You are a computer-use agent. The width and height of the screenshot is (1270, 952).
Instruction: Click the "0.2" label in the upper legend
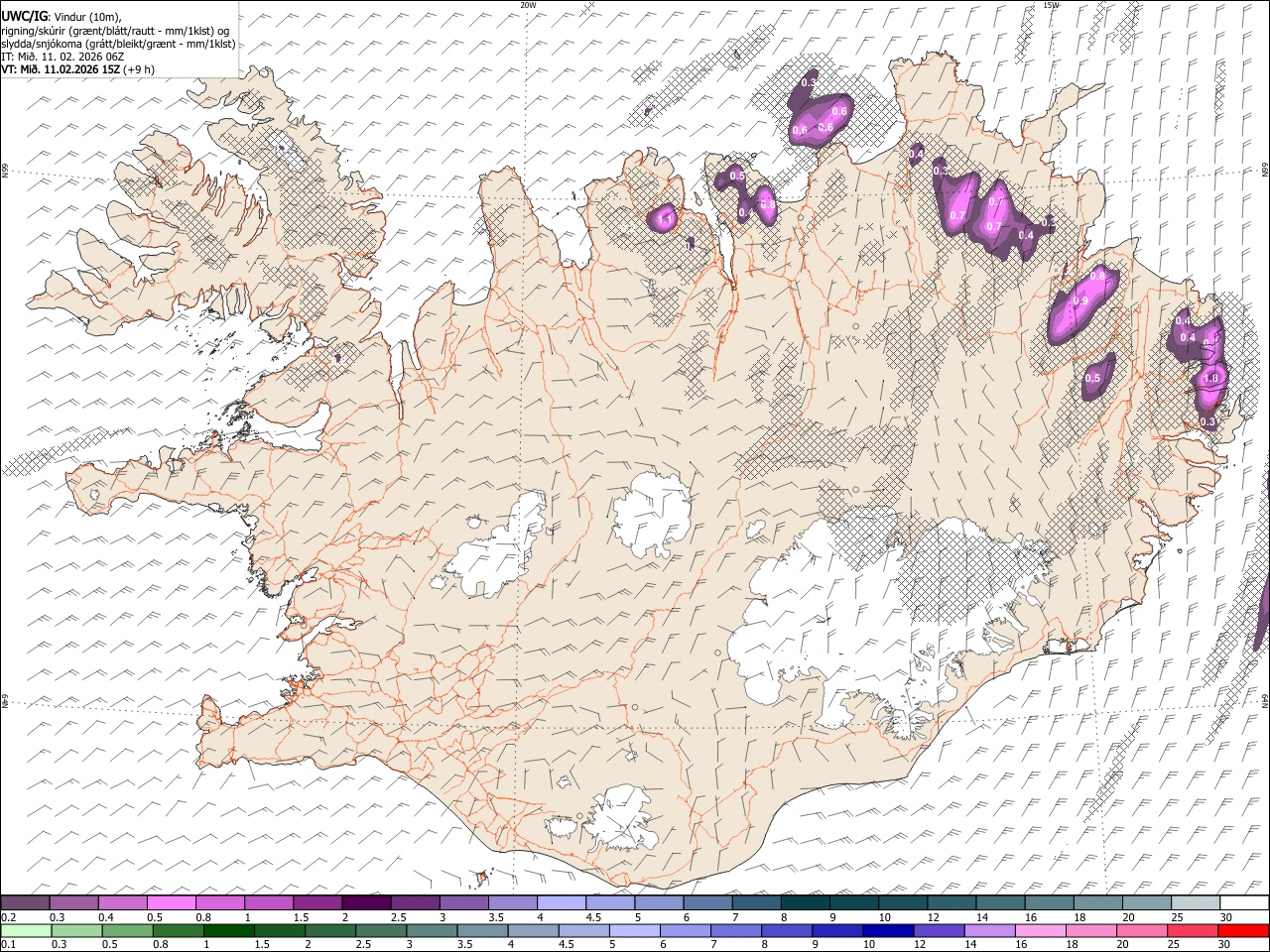coord(9,917)
